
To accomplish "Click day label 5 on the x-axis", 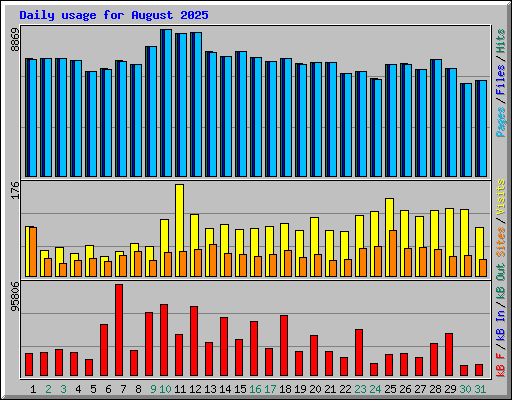I will click(x=93, y=389).
